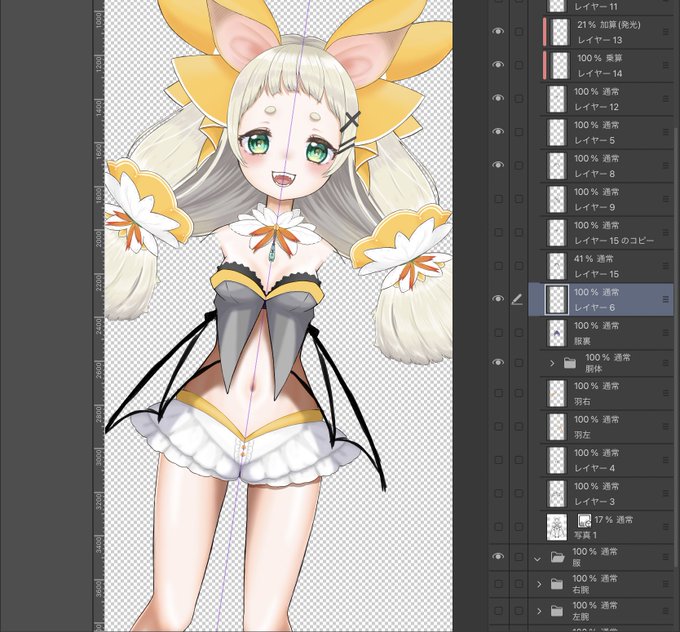The image size is (680, 632).
Task: Select the 右腕 folder row
Action: (x=601, y=584)
